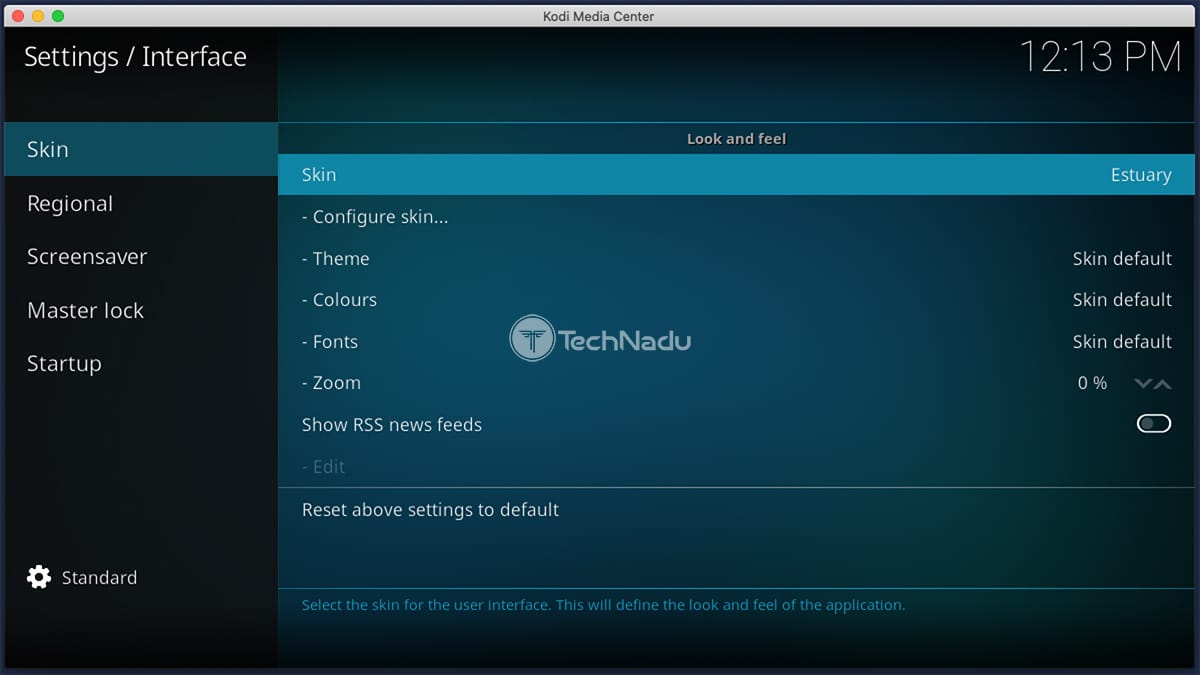Select the Zoom setting row
The height and width of the screenshot is (675, 1200).
[737, 383]
